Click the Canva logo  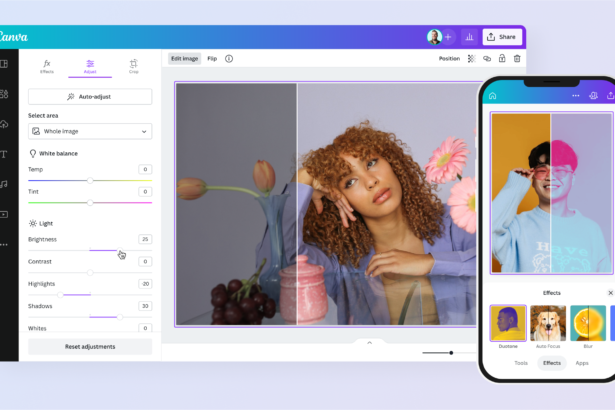click(13, 37)
